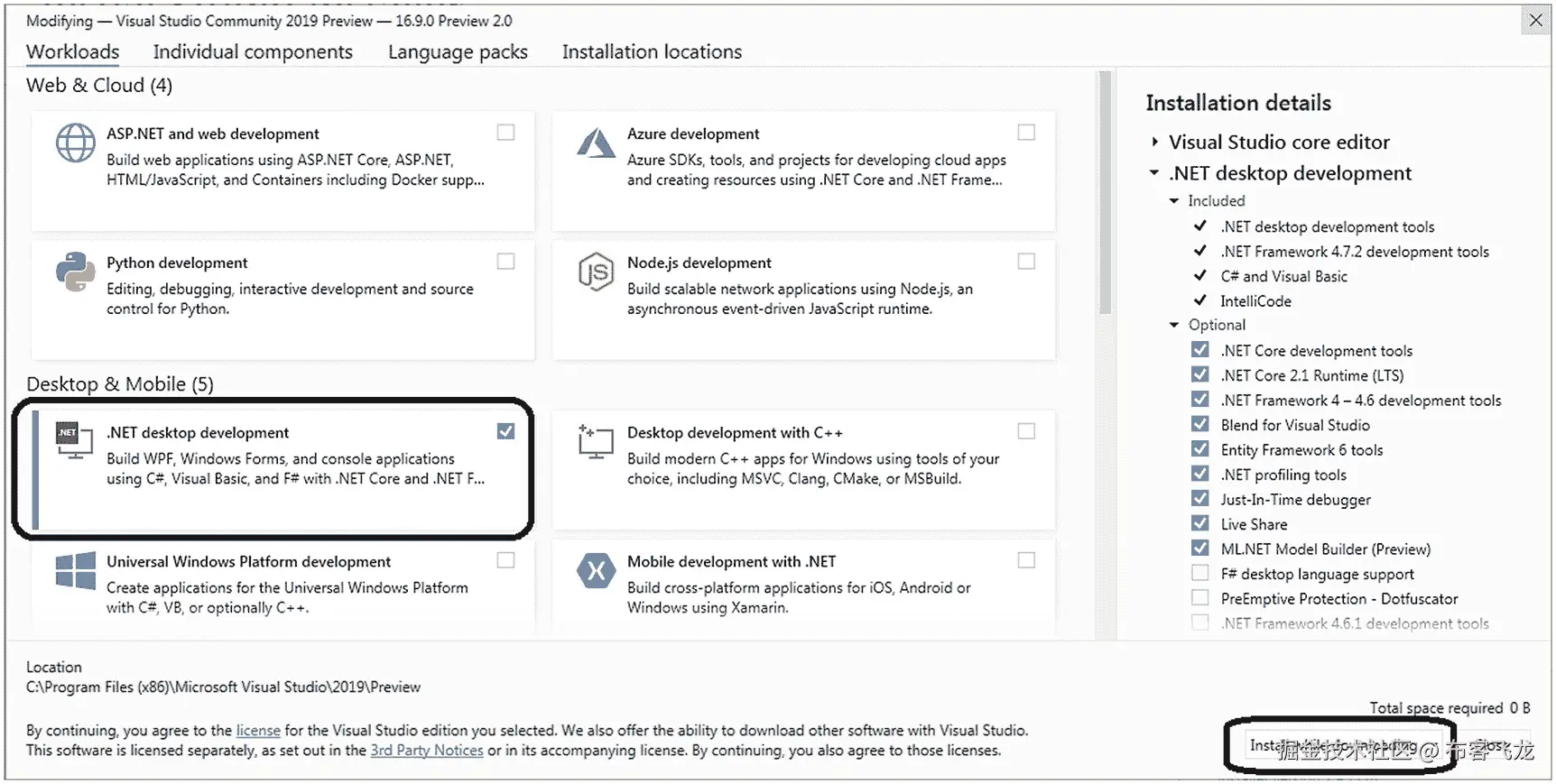This screenshot has height=784, width=1556.
Task: Click .NET Framework 4.7.2 development tools item
Action: pyautogui.click(x=1355, y=251)
